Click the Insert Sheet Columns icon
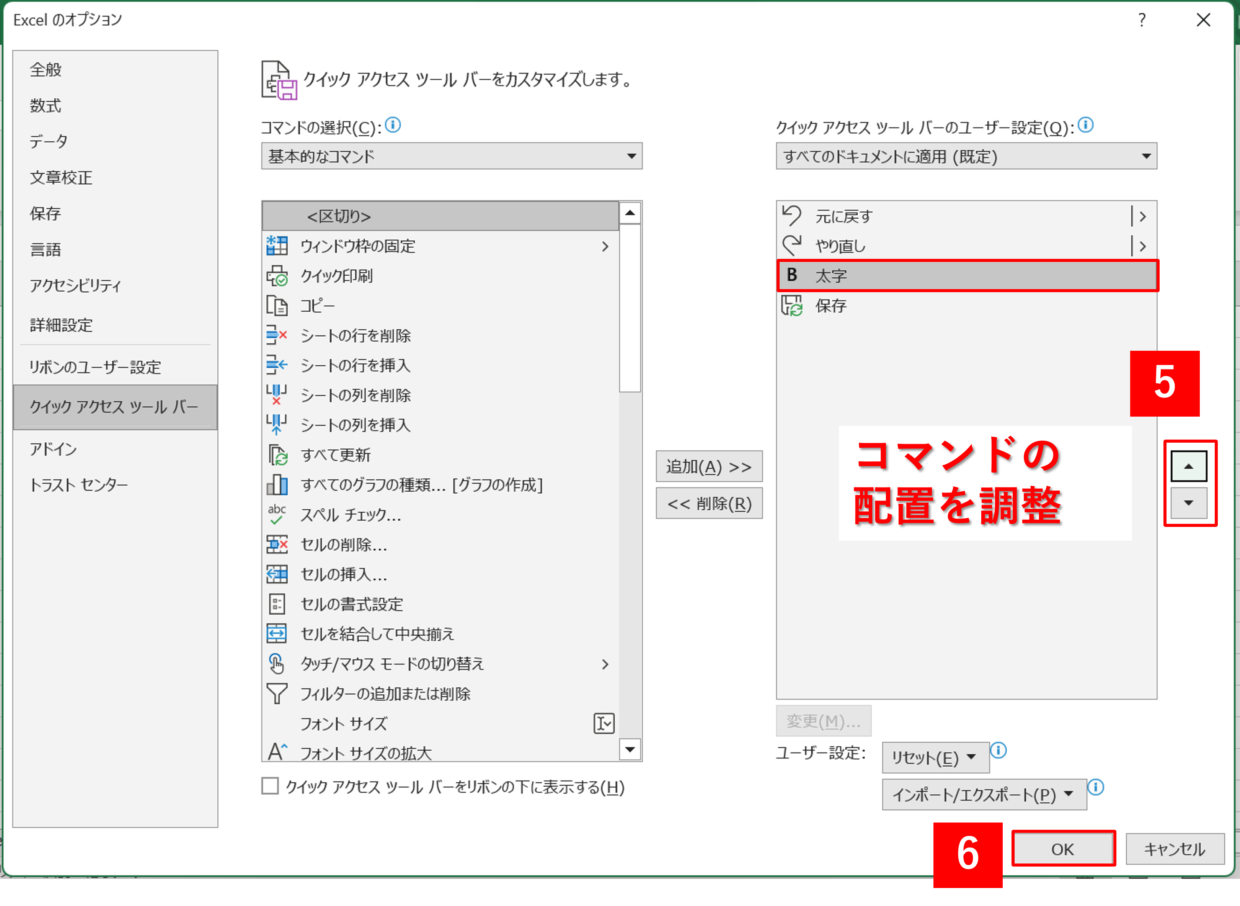This screenshot has height=906, width=1240. tap(277, 425)
